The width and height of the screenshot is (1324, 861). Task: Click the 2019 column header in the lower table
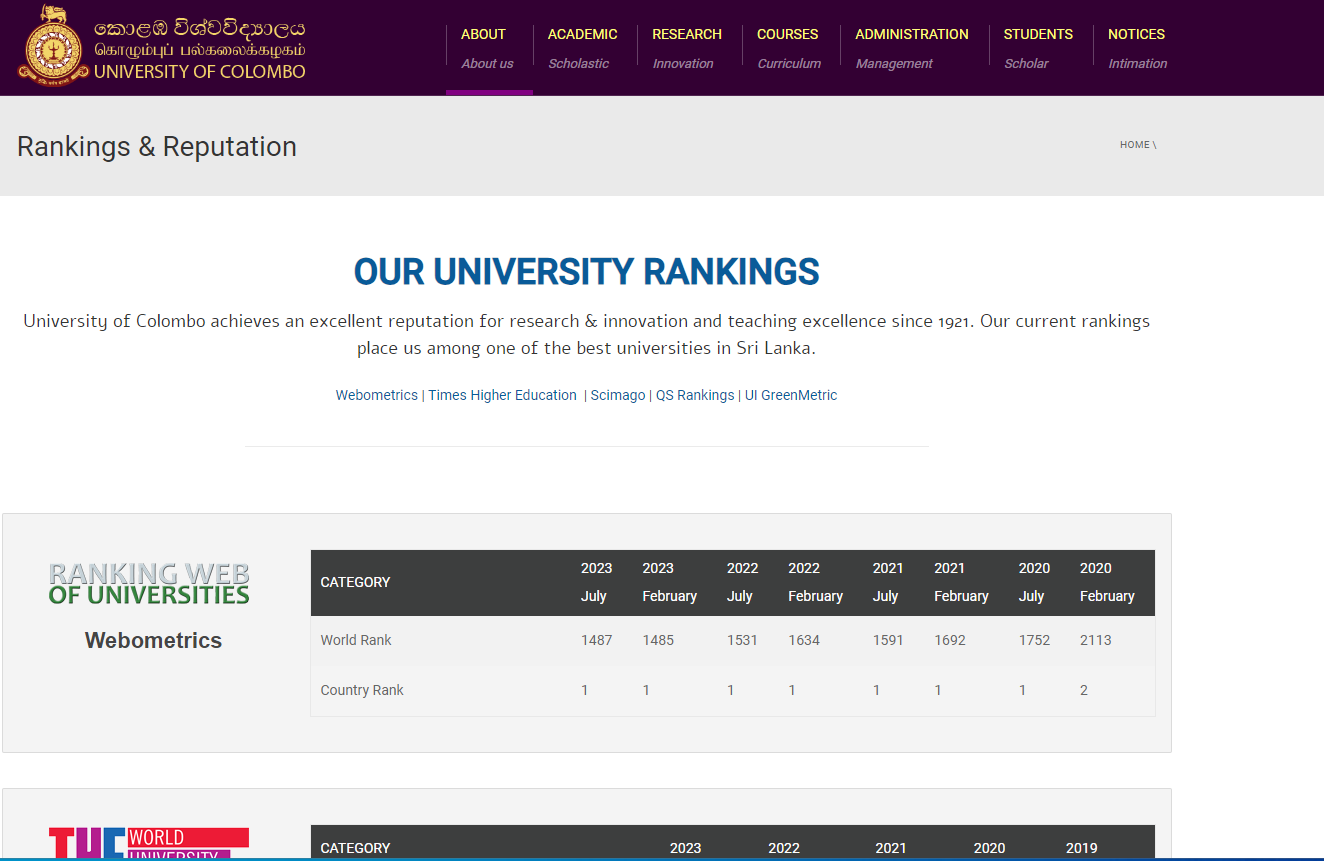tap(1082, 848)
